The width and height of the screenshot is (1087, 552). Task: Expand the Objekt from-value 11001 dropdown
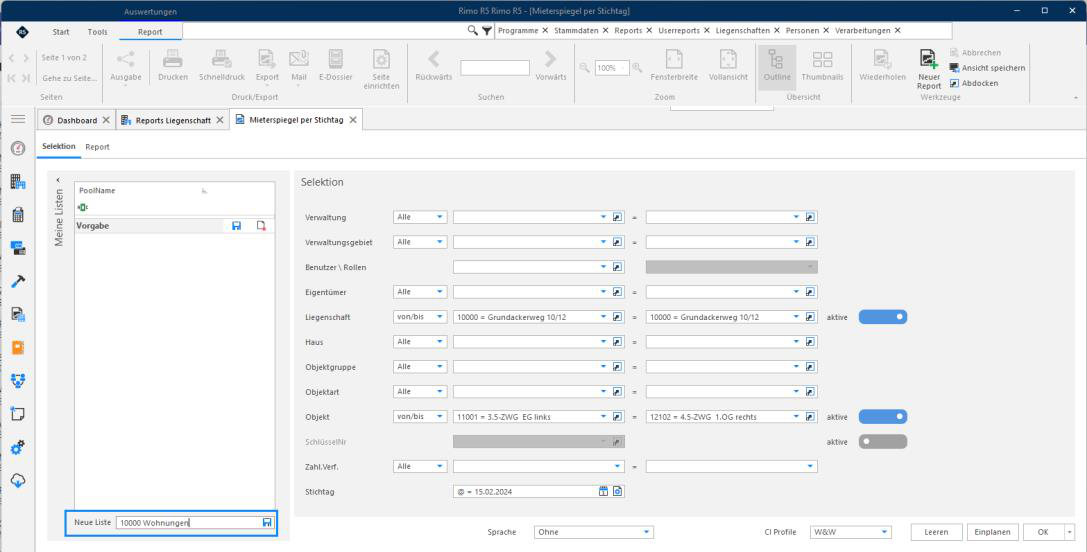coord(603,417)
